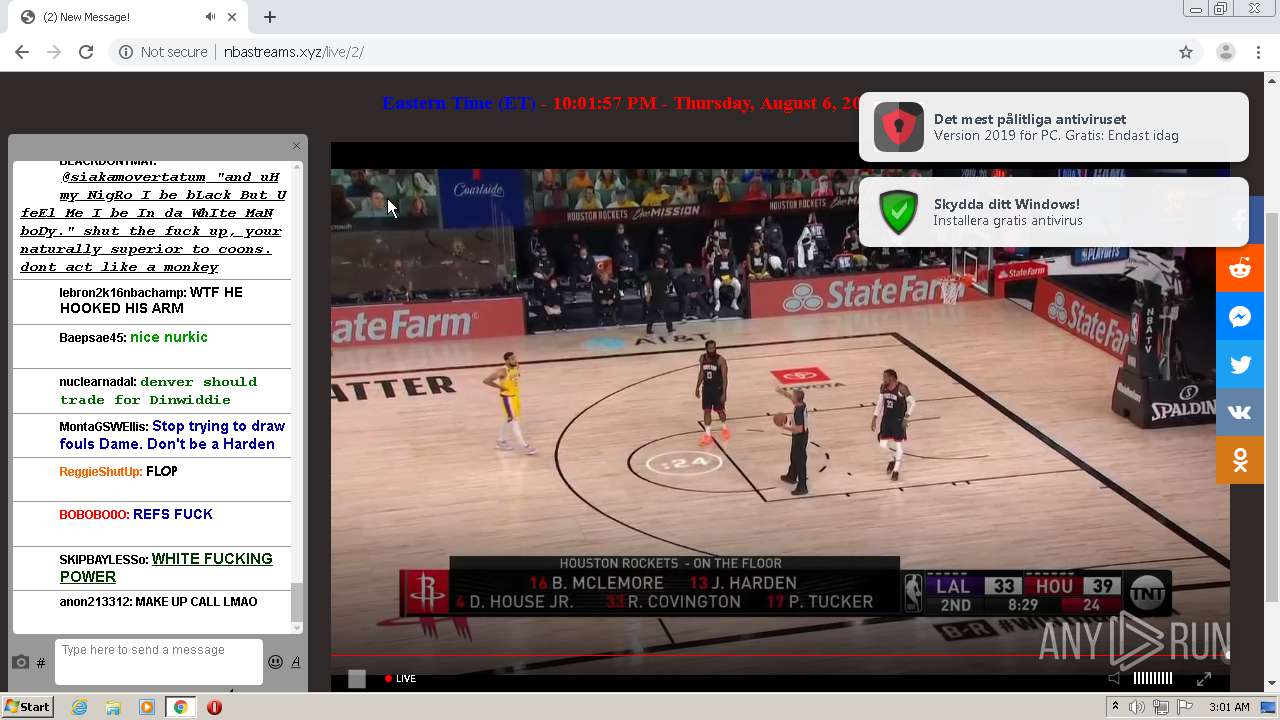
Task: Select username lebron2k16nbachamp
Action: (122, 293)
